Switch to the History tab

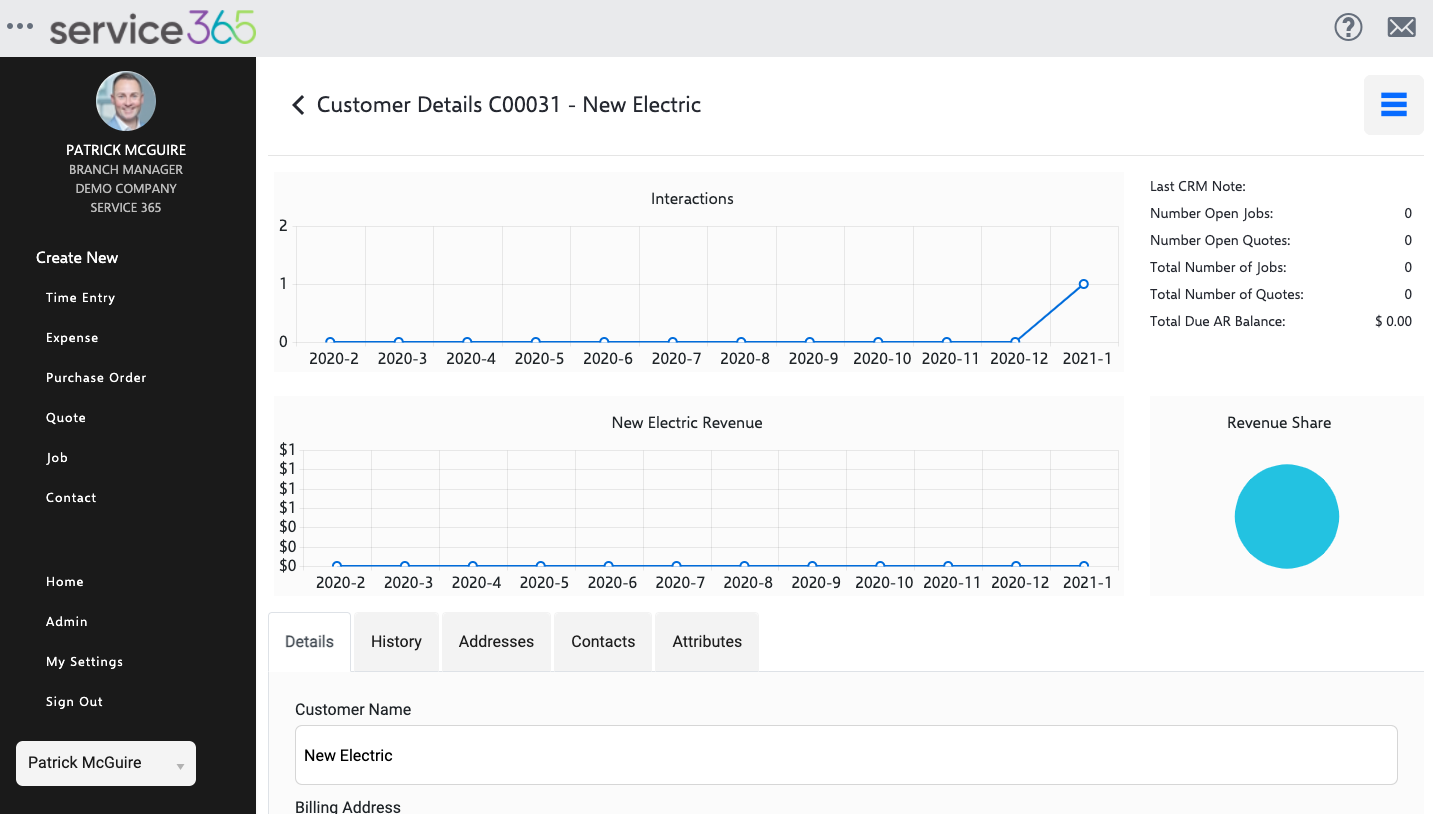pyautogui.click(x=396, y=642)
